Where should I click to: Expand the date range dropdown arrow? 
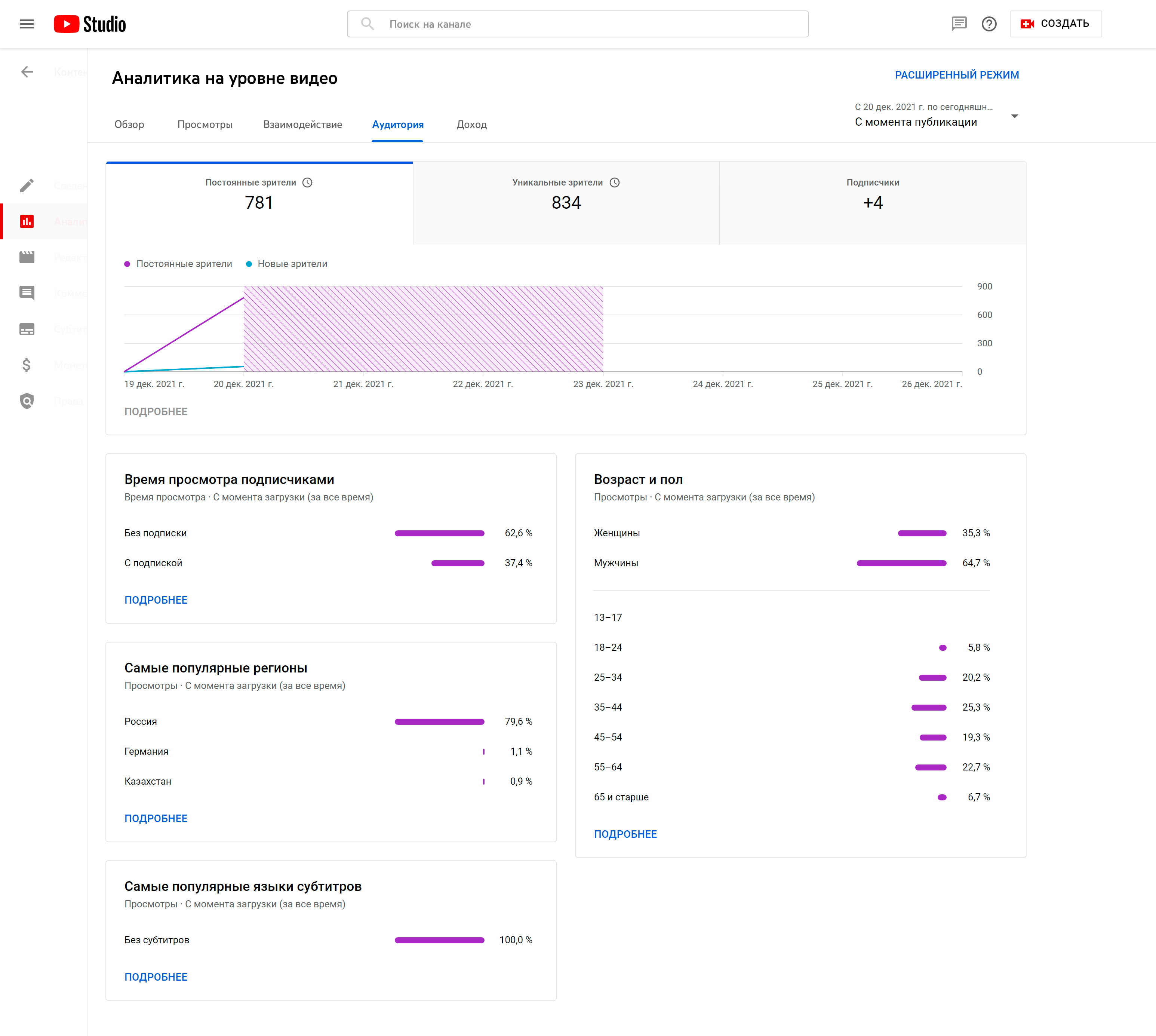click(1014, 116)
